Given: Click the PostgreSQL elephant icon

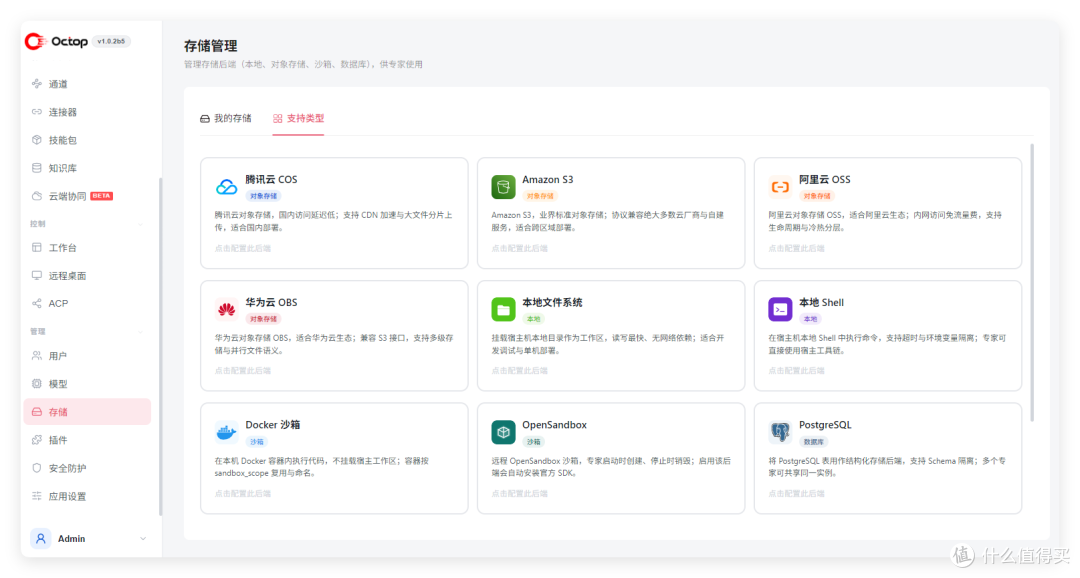Looking at the screenshot, I should click(x=780, y=432).
